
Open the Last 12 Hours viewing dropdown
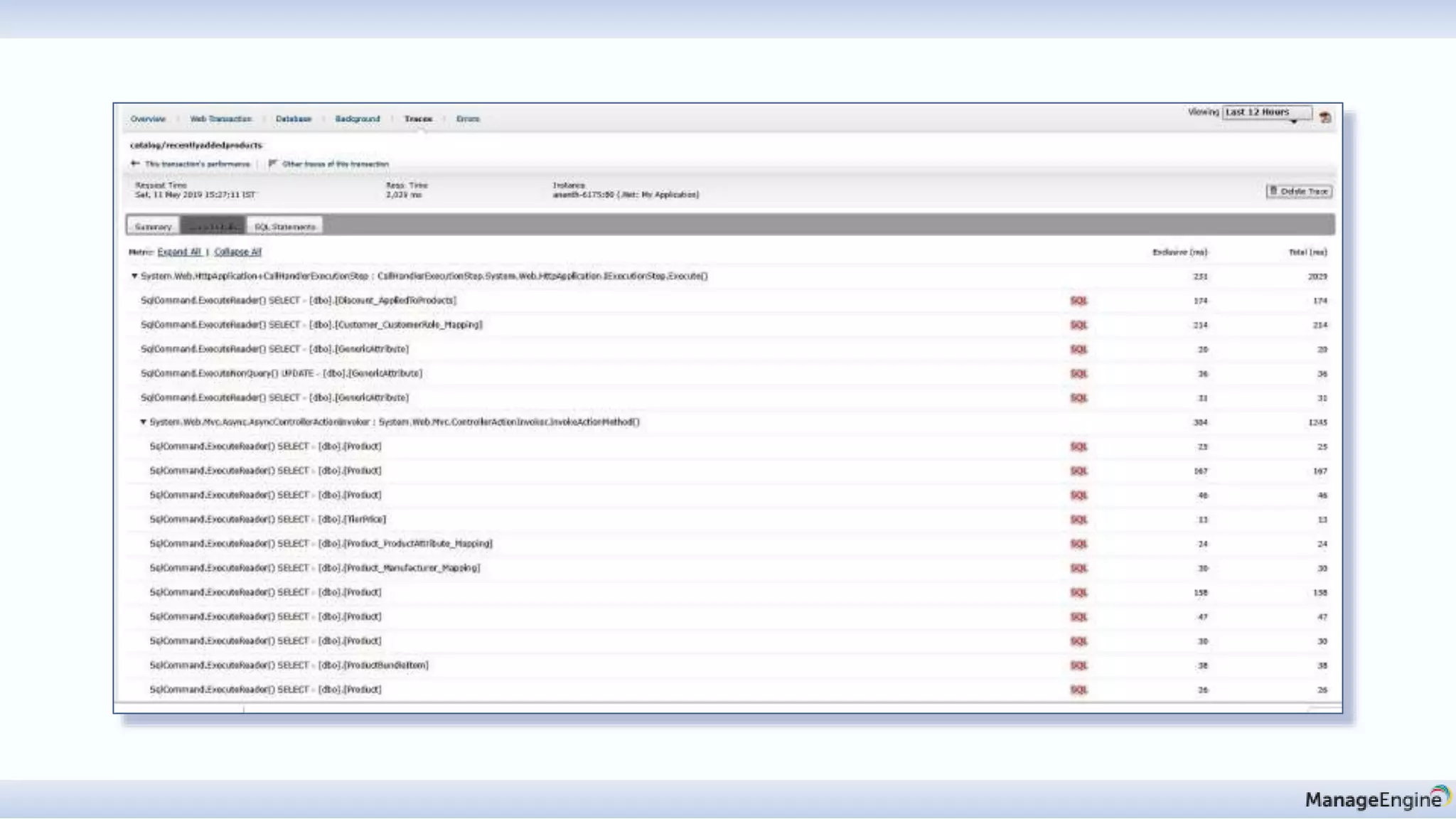point(1266,113)
